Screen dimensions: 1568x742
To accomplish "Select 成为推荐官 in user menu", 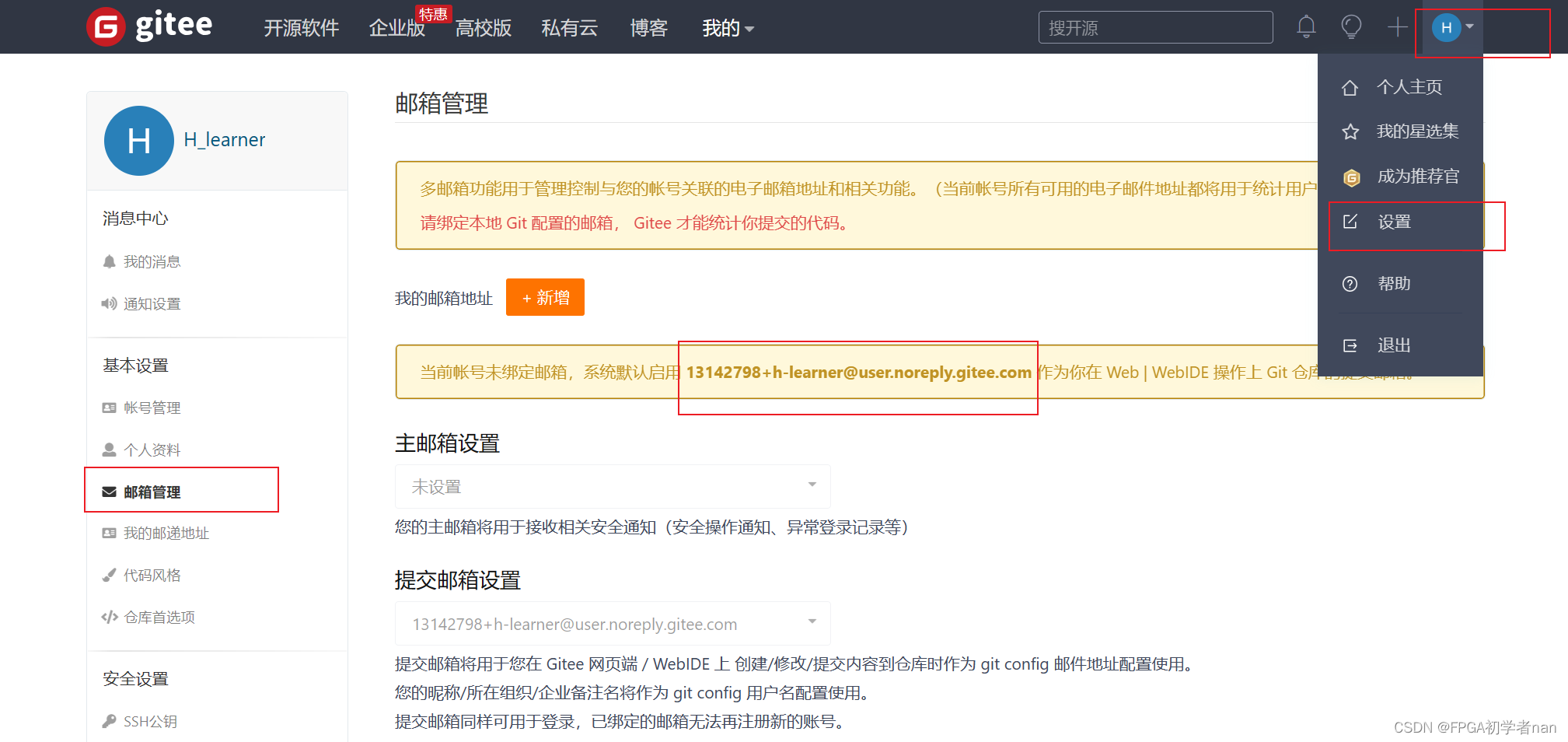I will 1418,177.
